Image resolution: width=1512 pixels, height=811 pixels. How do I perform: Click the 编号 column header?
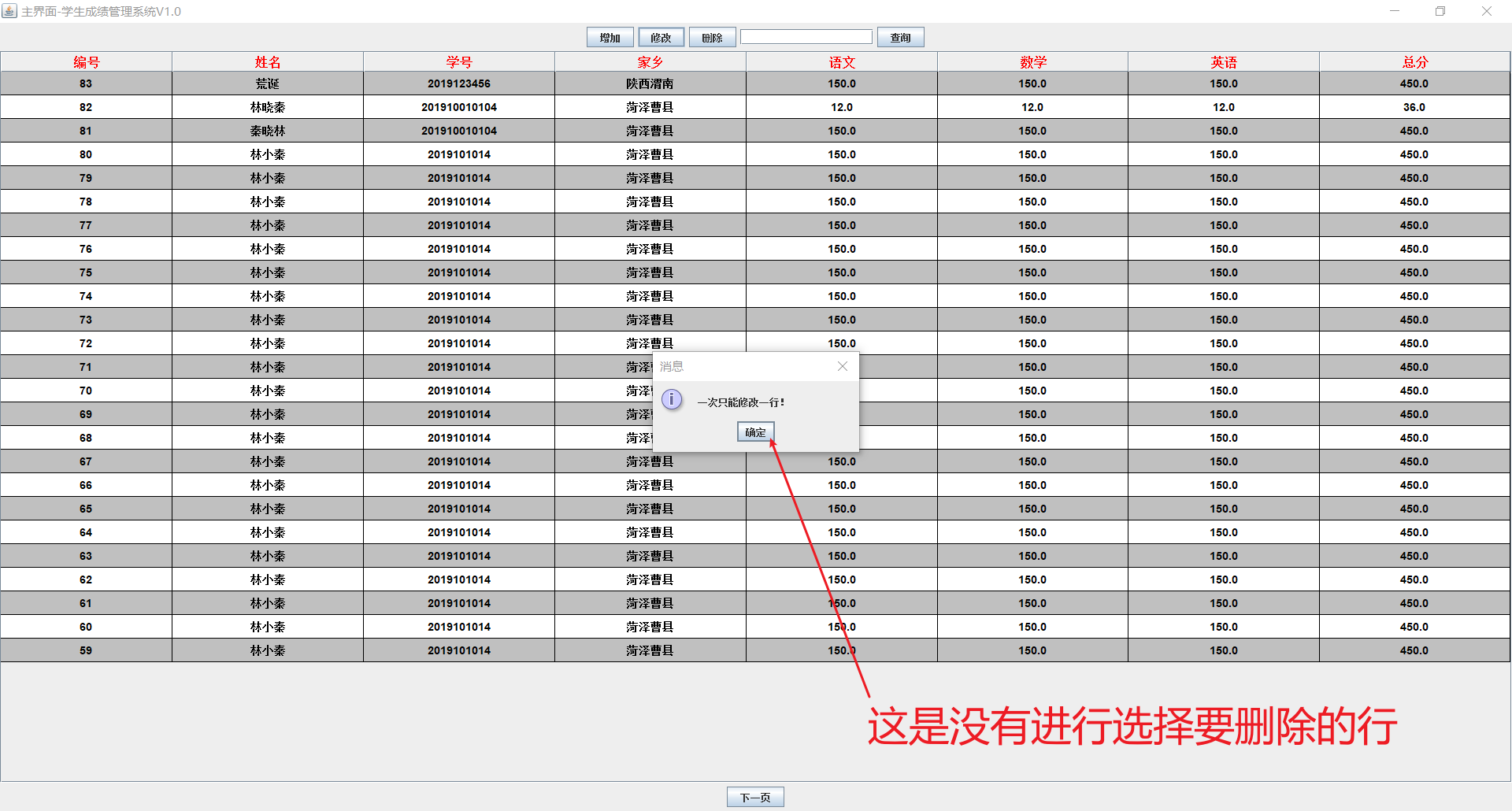coord(87,62)
